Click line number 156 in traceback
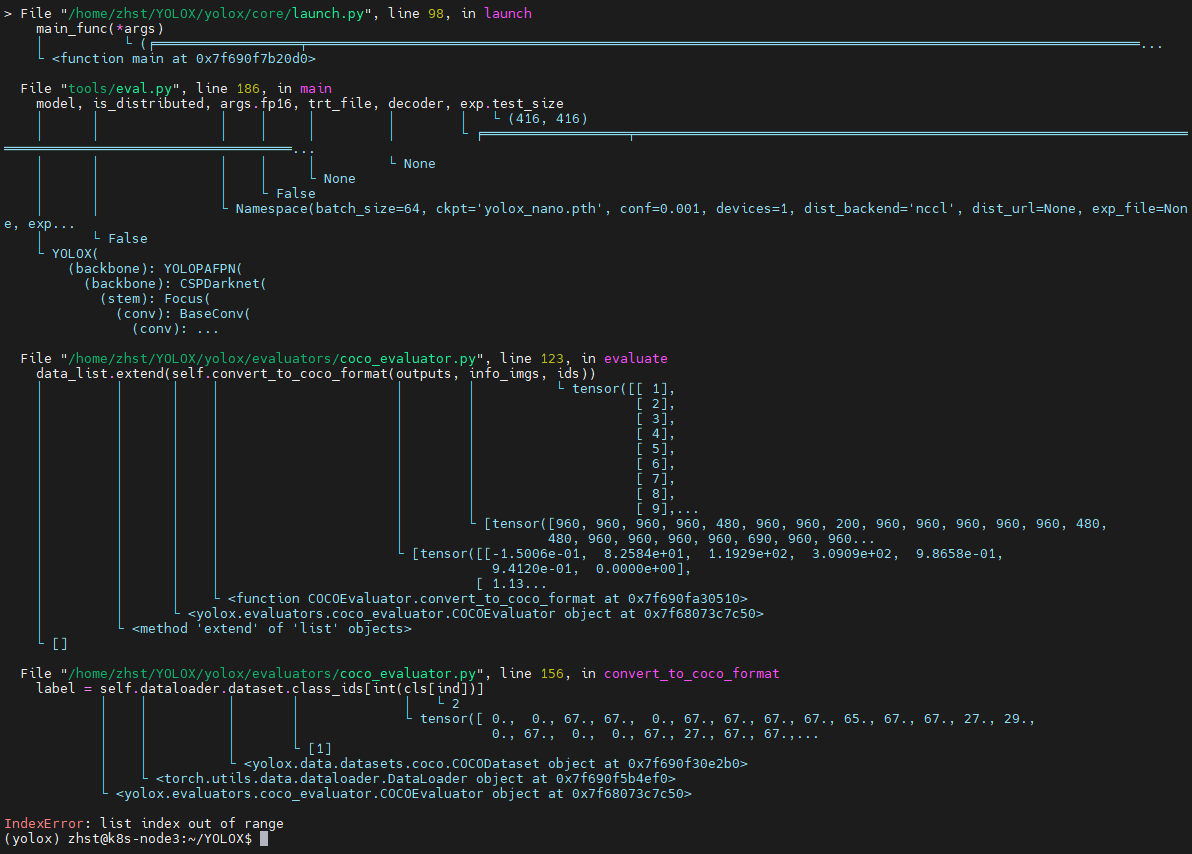The image size is (1192, 854). 552,674
